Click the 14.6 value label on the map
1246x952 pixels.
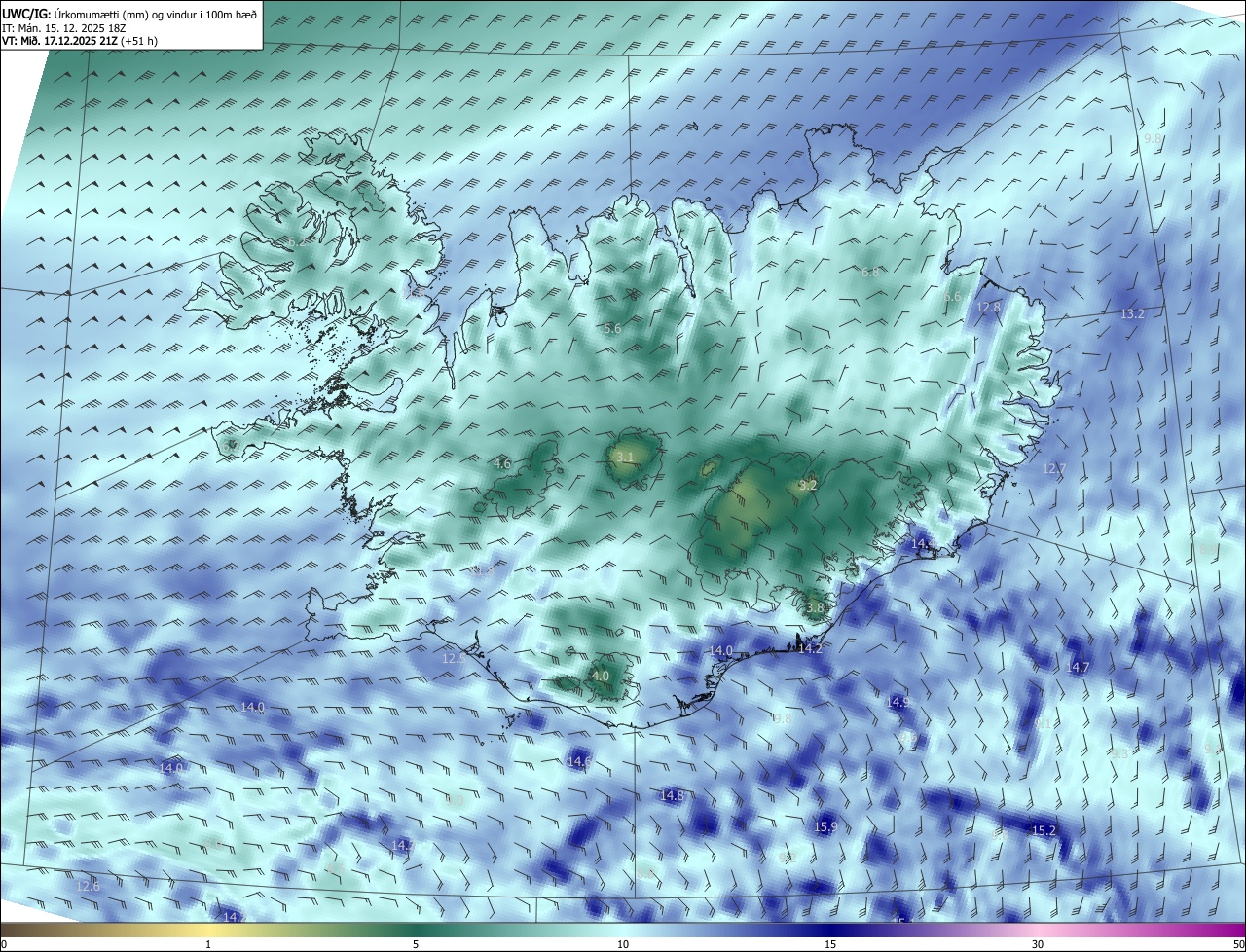(x=579, y=760)
